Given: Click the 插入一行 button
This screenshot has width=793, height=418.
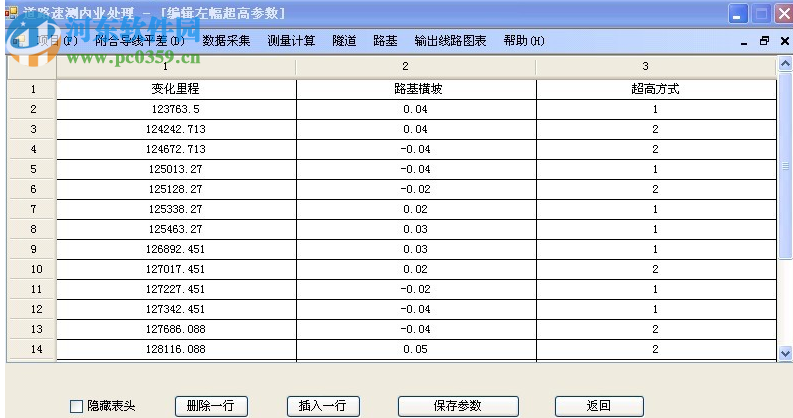Looking at the screenshot, I should coord(323,406).
